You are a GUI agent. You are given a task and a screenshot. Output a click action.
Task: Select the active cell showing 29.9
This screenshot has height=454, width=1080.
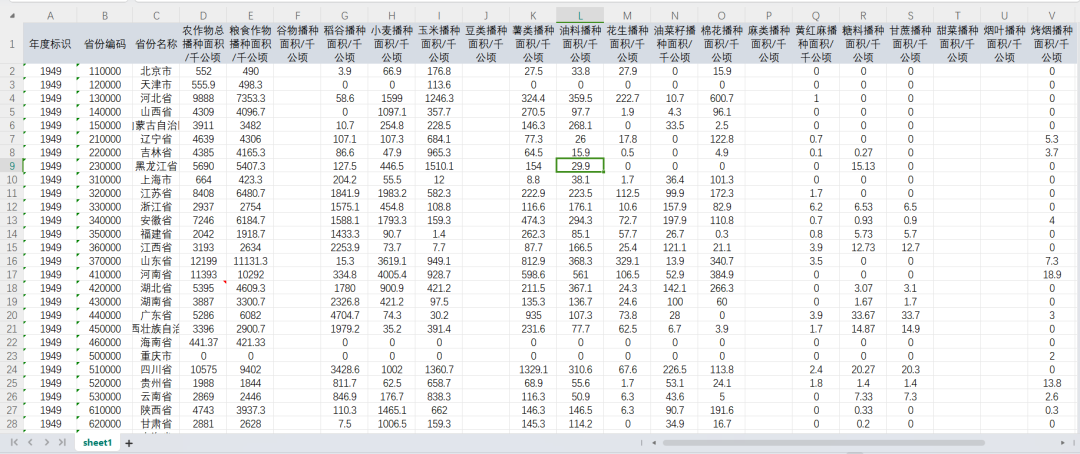coord(581,165)
